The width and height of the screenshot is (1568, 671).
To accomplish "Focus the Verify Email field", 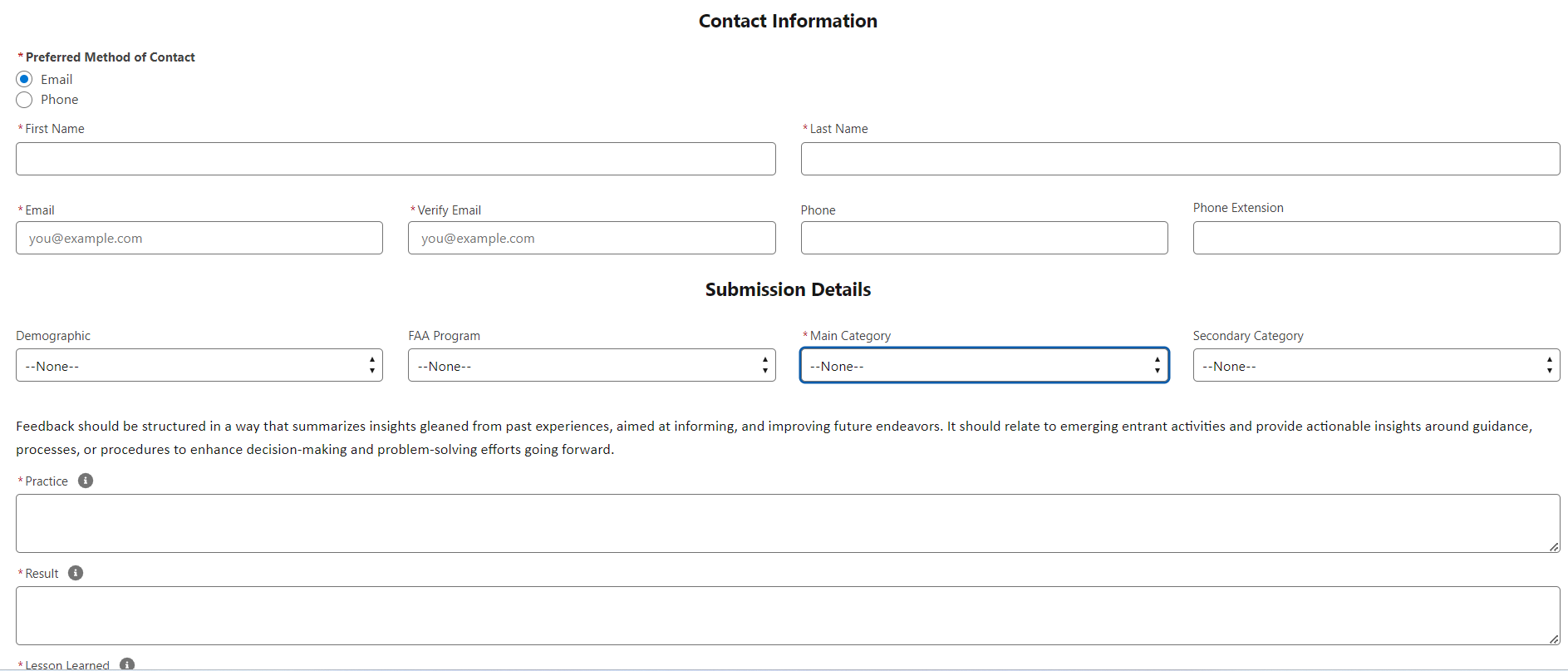I will click(591, 239).
